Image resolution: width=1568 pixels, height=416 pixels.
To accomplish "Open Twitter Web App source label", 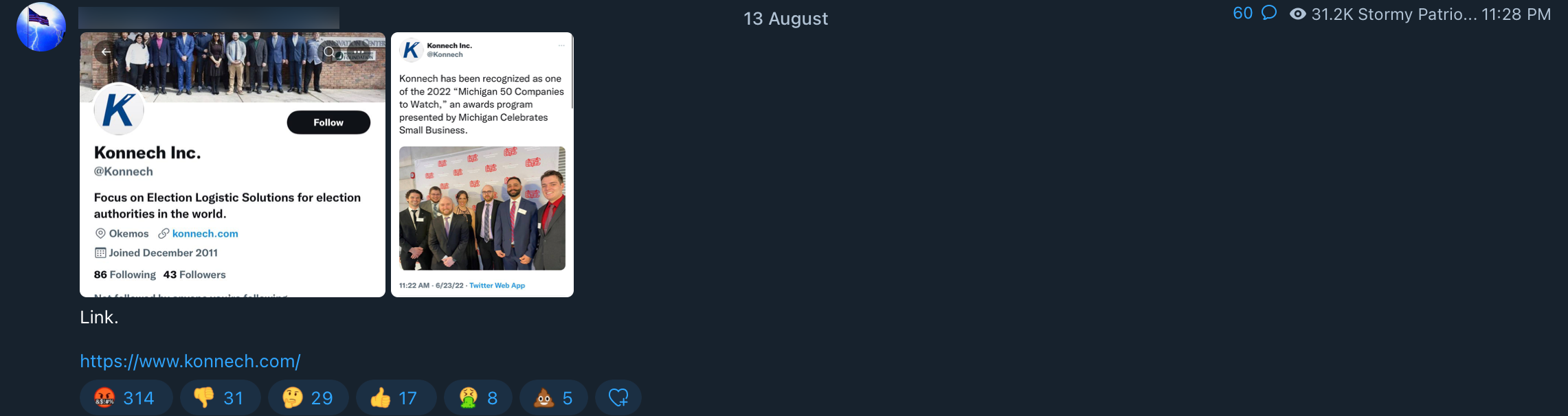I will pos(497,285).
